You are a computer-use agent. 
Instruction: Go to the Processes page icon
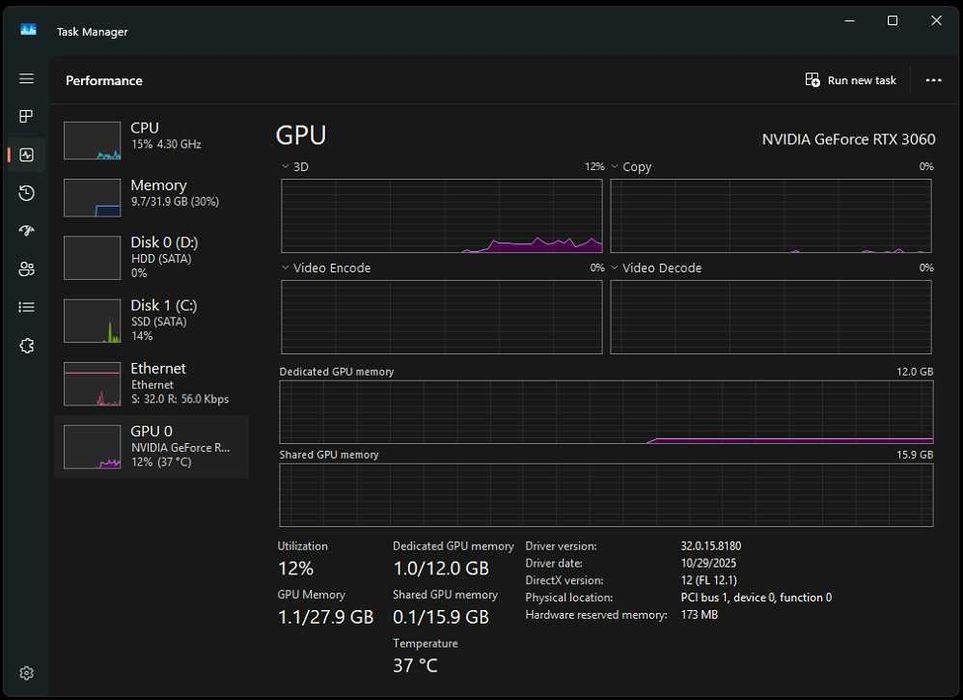click(26, 116)
